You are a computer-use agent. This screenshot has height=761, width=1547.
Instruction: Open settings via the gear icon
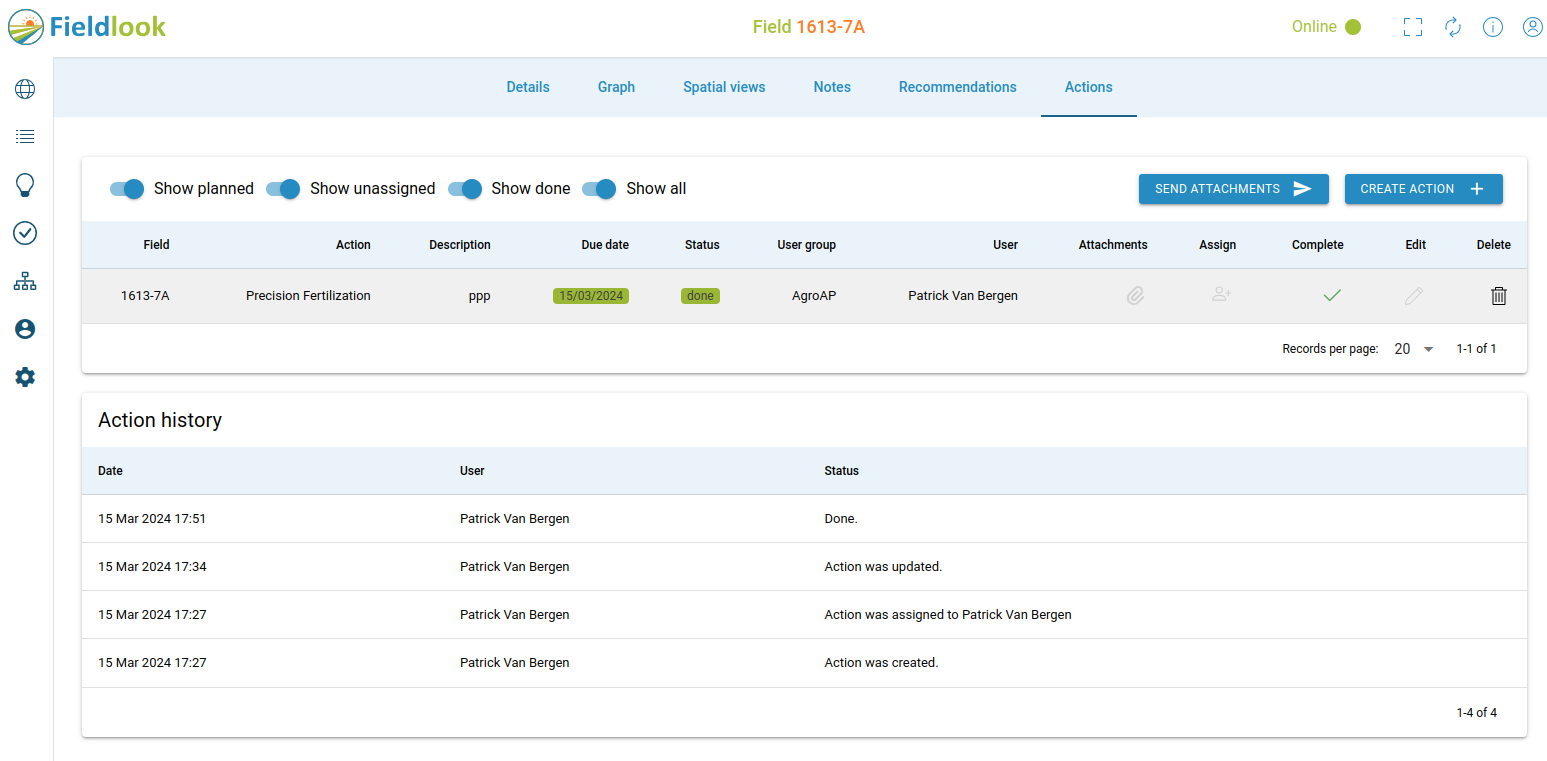tap(24, 376)
